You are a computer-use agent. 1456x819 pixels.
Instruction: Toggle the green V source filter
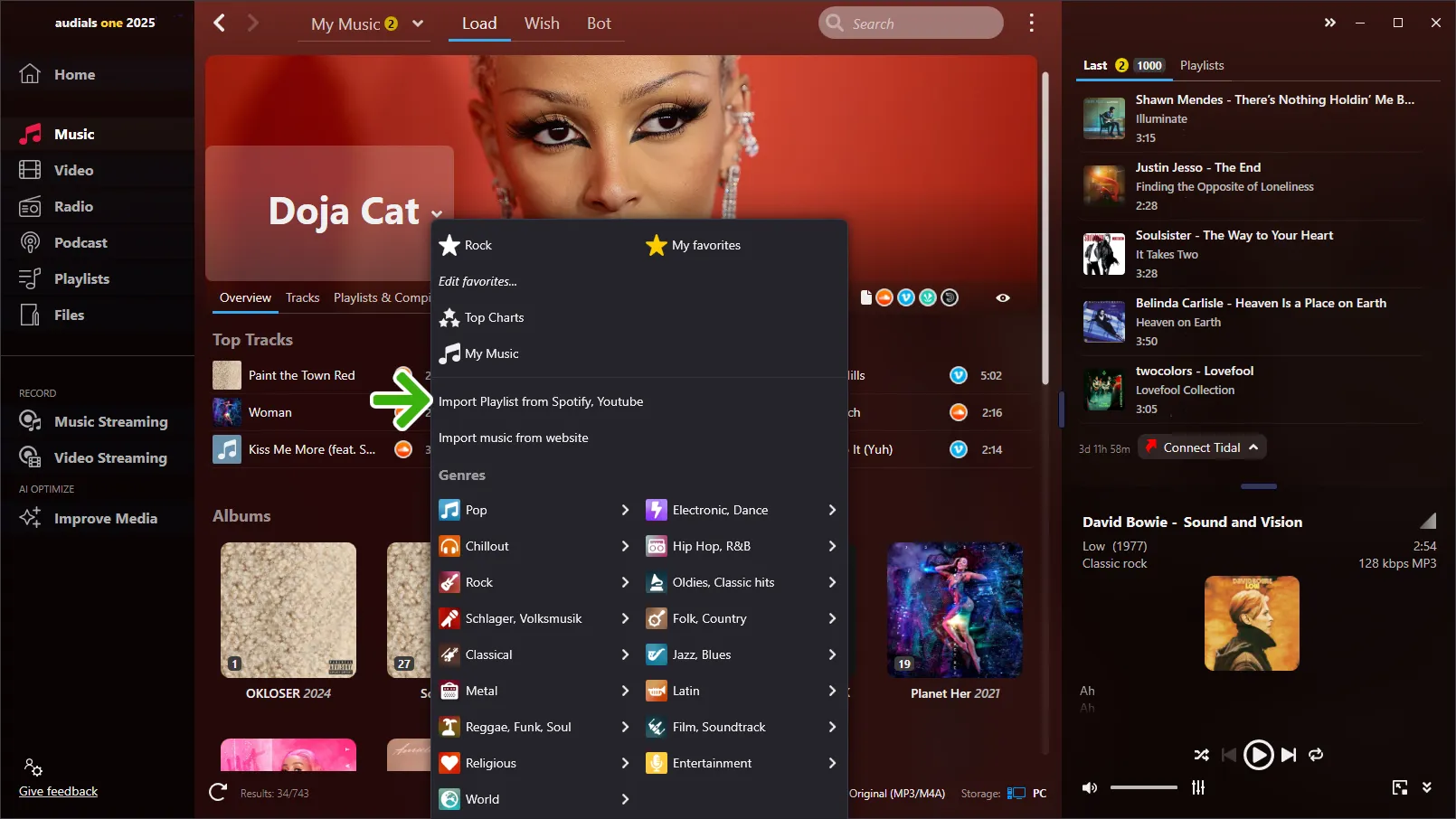click(928, 297)
